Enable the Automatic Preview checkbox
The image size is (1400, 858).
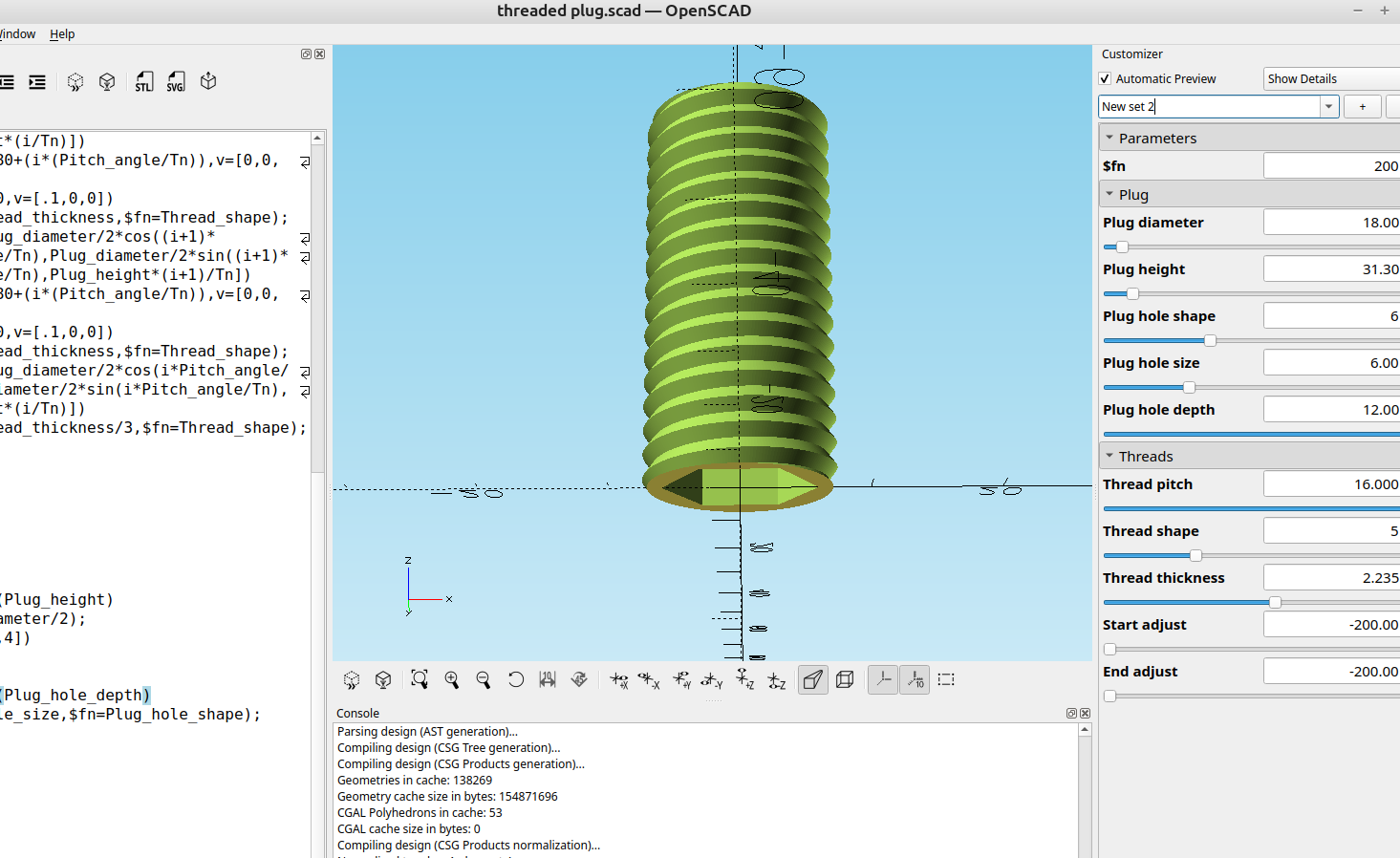(x=1106, y=79)
